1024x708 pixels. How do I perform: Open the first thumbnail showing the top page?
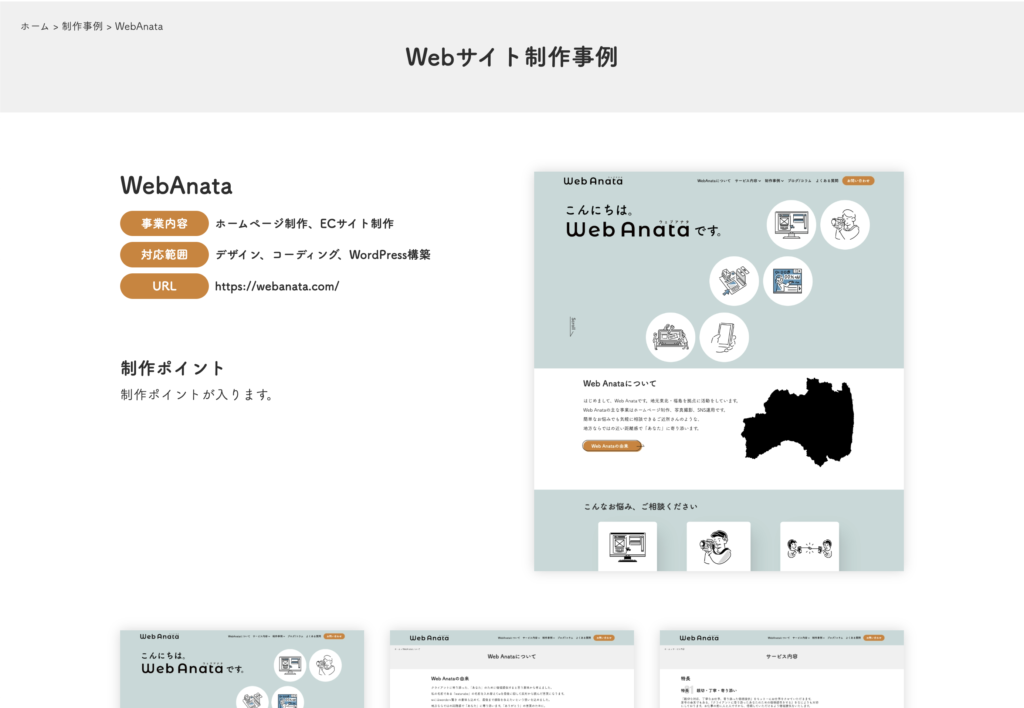point(242,669)
